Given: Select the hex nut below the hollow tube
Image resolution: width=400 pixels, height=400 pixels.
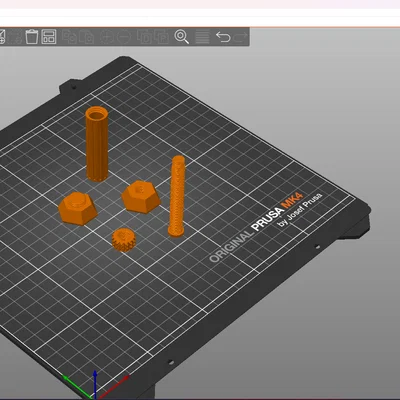Looking at the screenshot, I should [78, 208].
